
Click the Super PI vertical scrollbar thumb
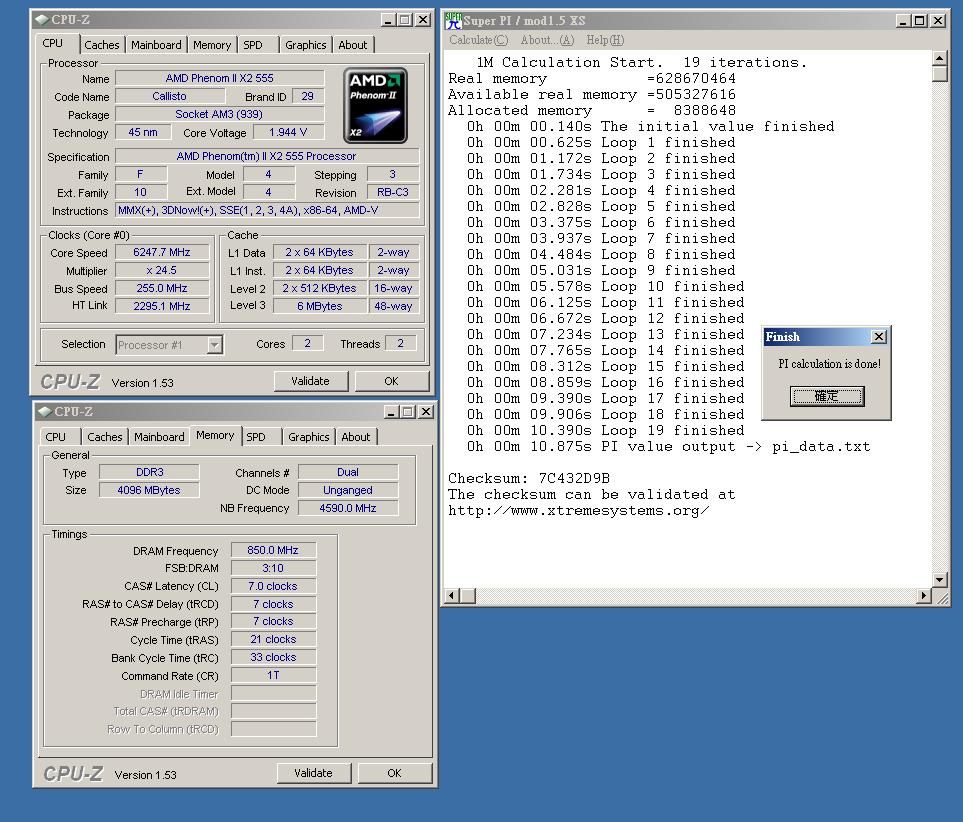coord(940,74)
